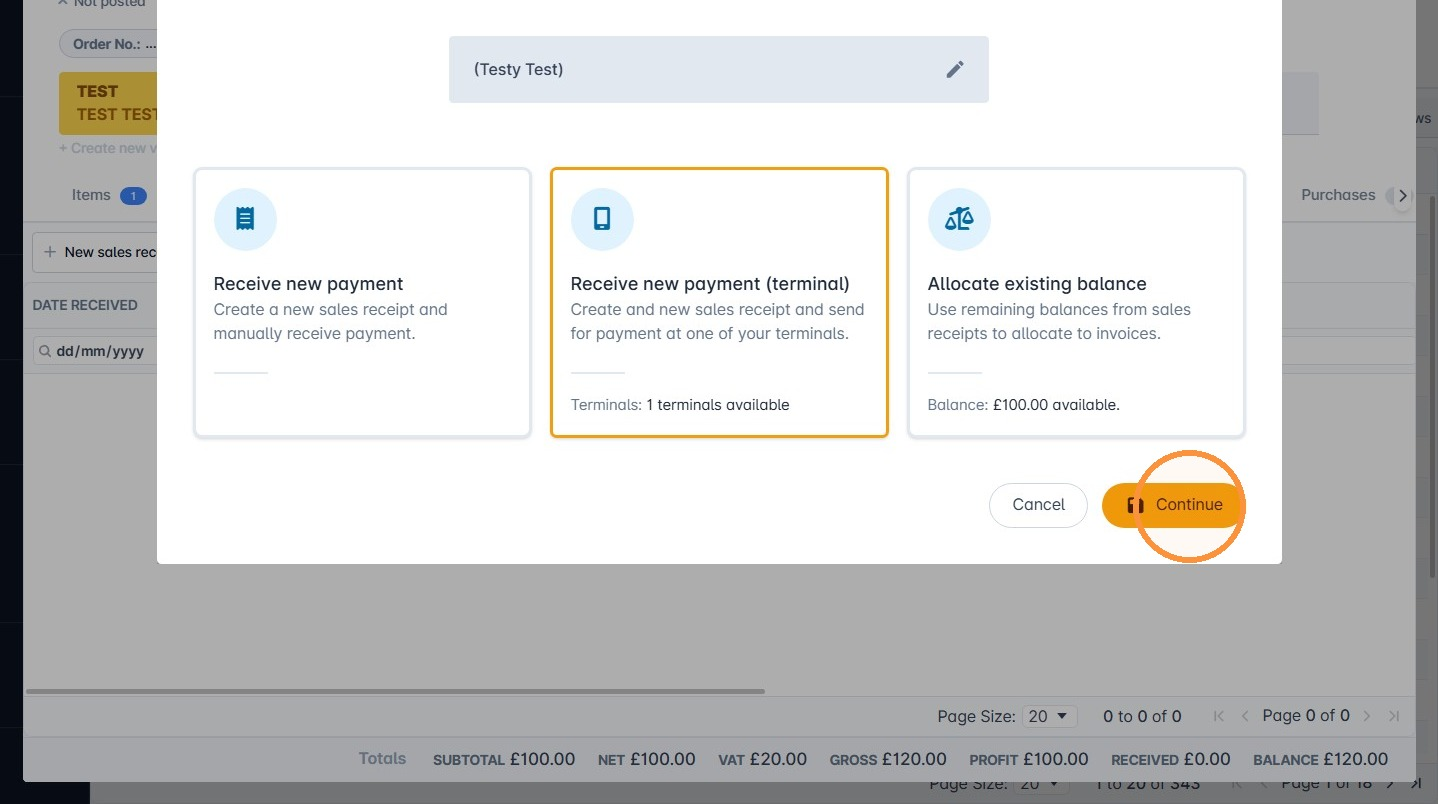Jump to last page of receipts grid
The width and height of the screenshot is (1438, 804).
1394,716
